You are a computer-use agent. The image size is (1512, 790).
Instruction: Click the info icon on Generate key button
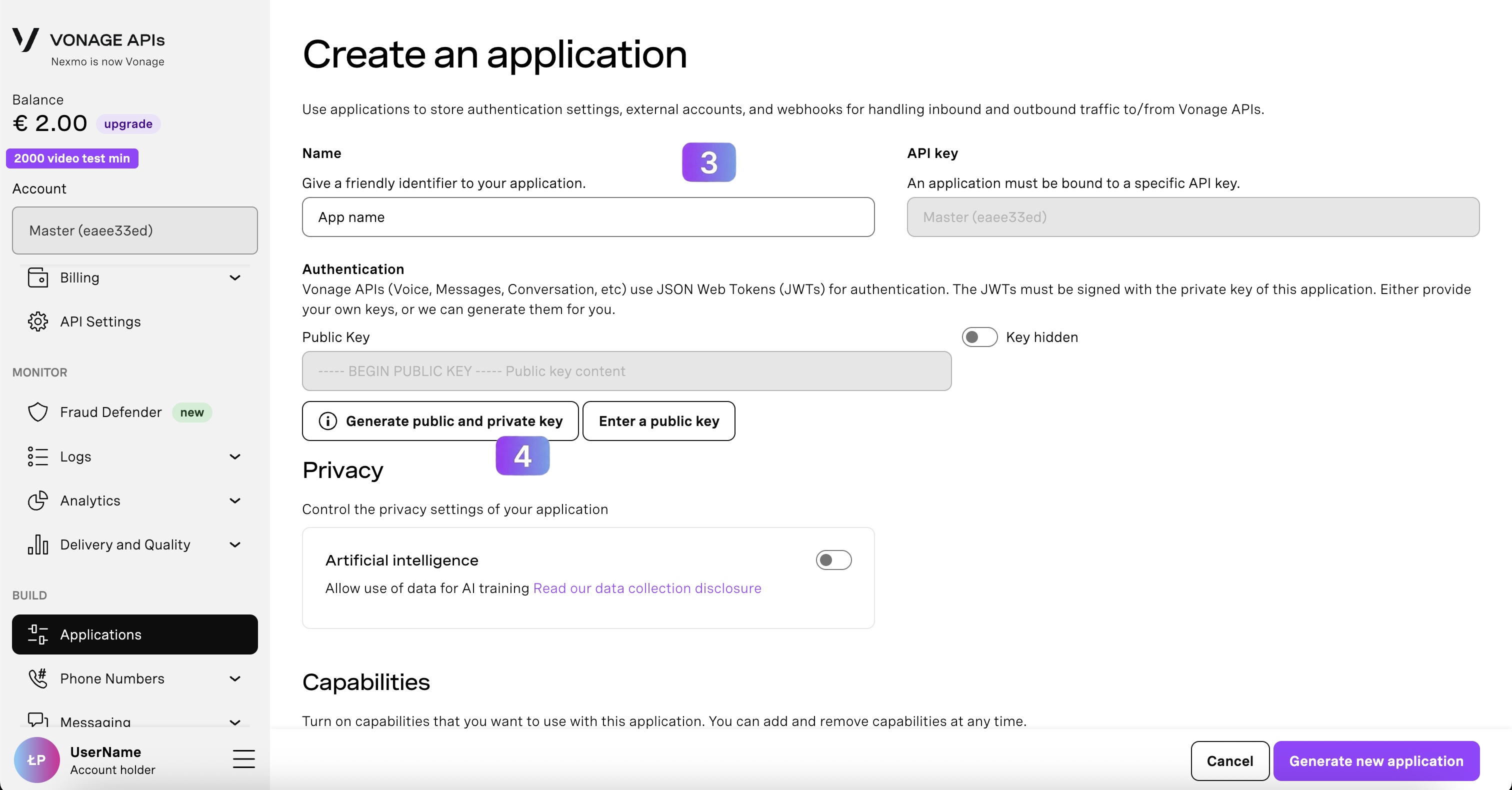tap(327, 421)
